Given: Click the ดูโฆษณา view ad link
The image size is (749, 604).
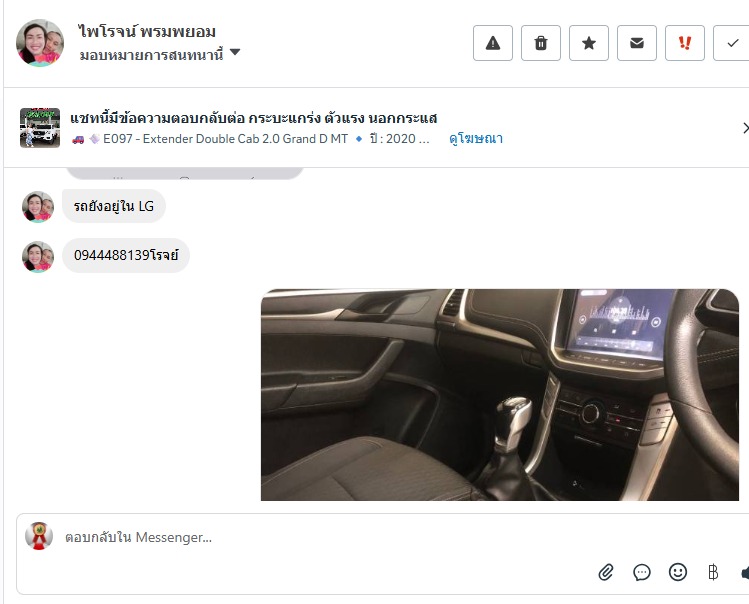Looking at the screenshot, I should (476, 139).
